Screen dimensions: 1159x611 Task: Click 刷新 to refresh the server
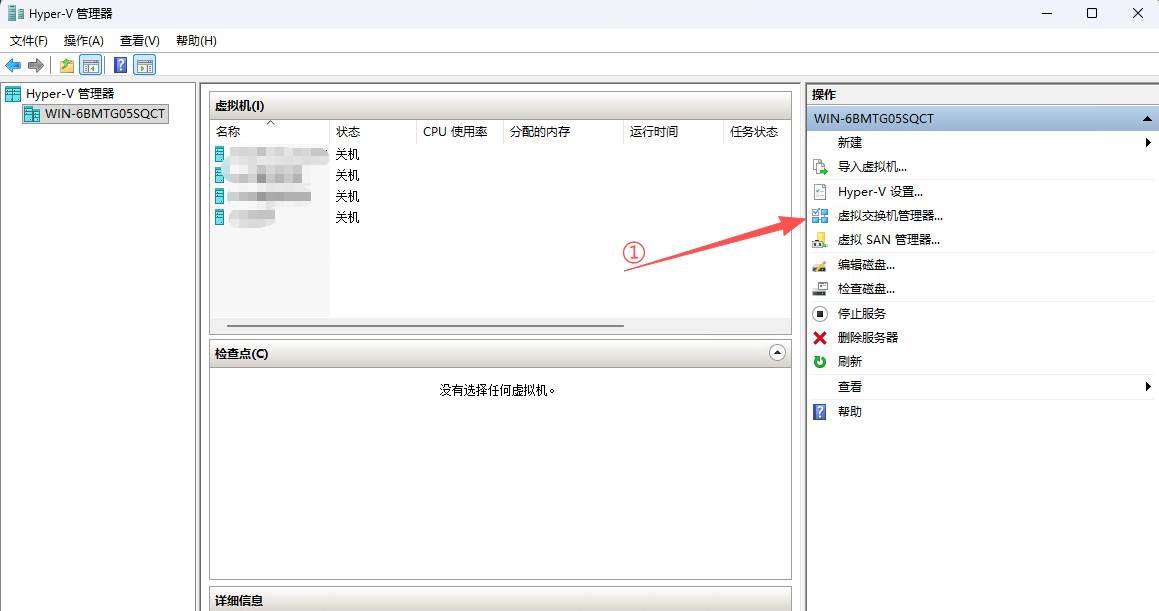tap(849, 362)
